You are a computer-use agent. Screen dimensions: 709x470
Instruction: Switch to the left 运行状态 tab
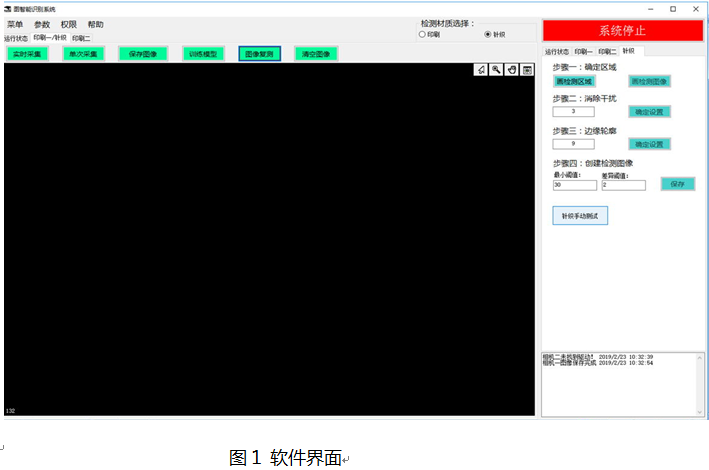coord(16,38)
